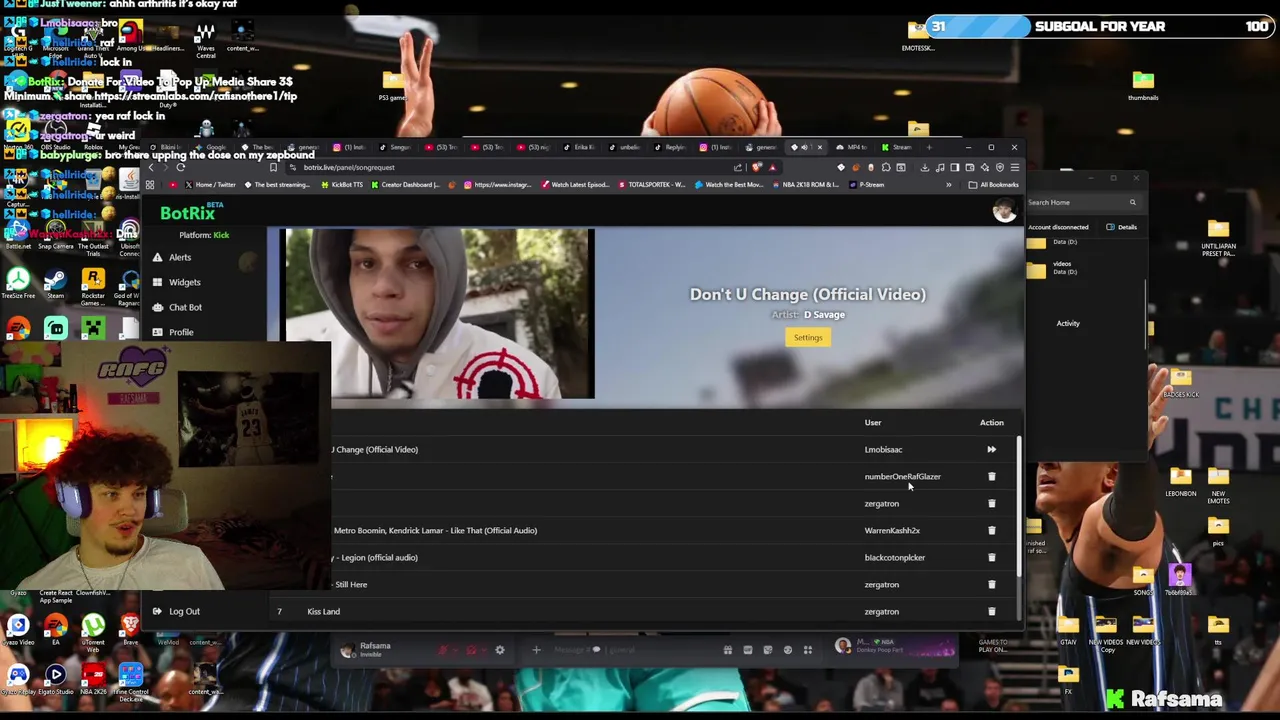
Task: Reload the browser page
Action: pos(181,167)
